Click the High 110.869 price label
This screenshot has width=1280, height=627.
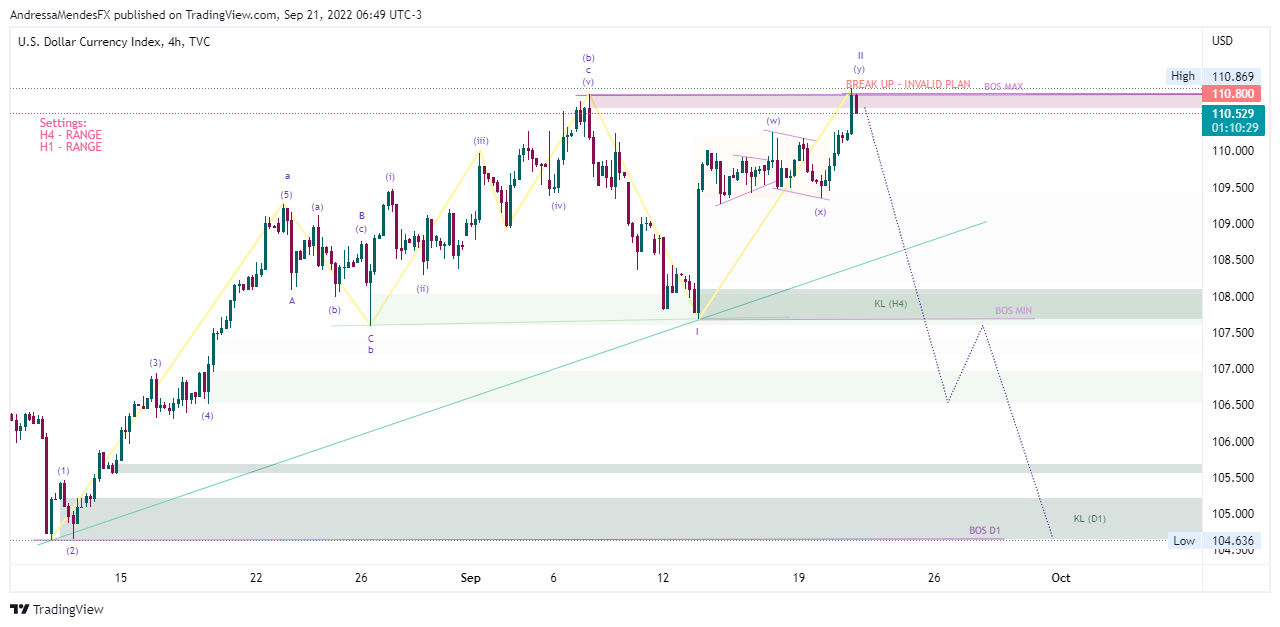coord(1214,76)
